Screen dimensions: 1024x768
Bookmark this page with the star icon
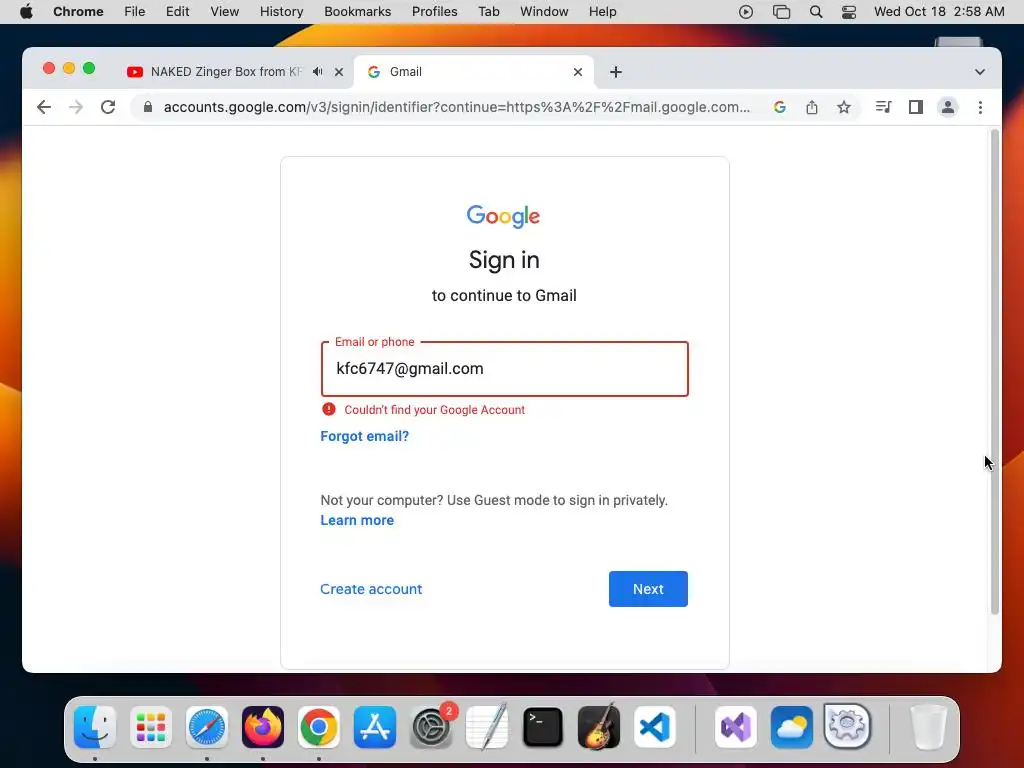pos(844,107)
